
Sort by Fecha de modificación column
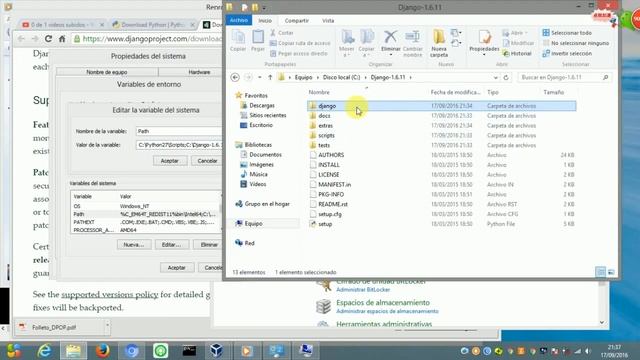click(455, 92)
